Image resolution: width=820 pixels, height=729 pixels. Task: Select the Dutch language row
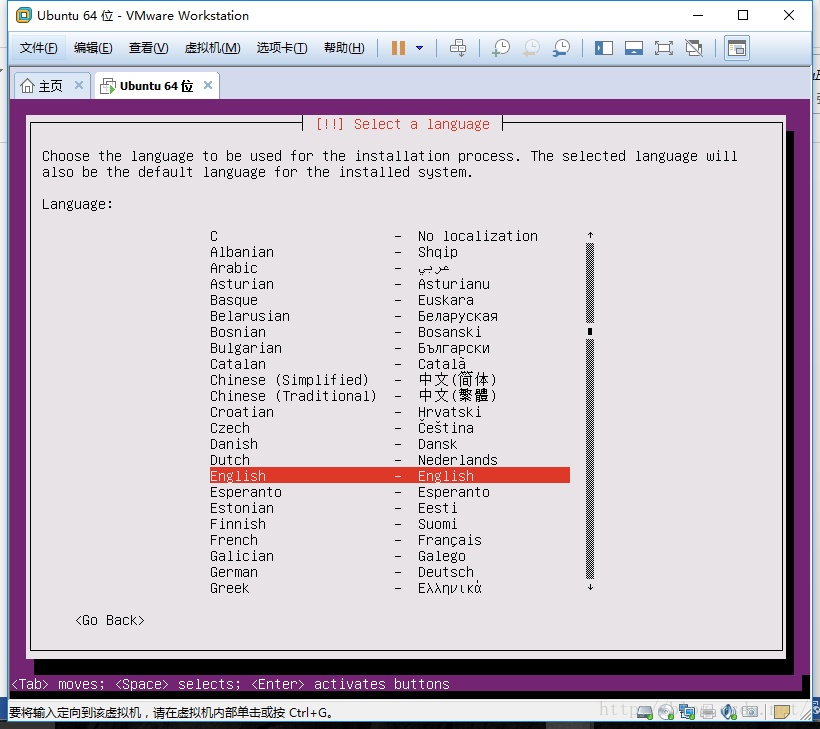tap(390, 460)
